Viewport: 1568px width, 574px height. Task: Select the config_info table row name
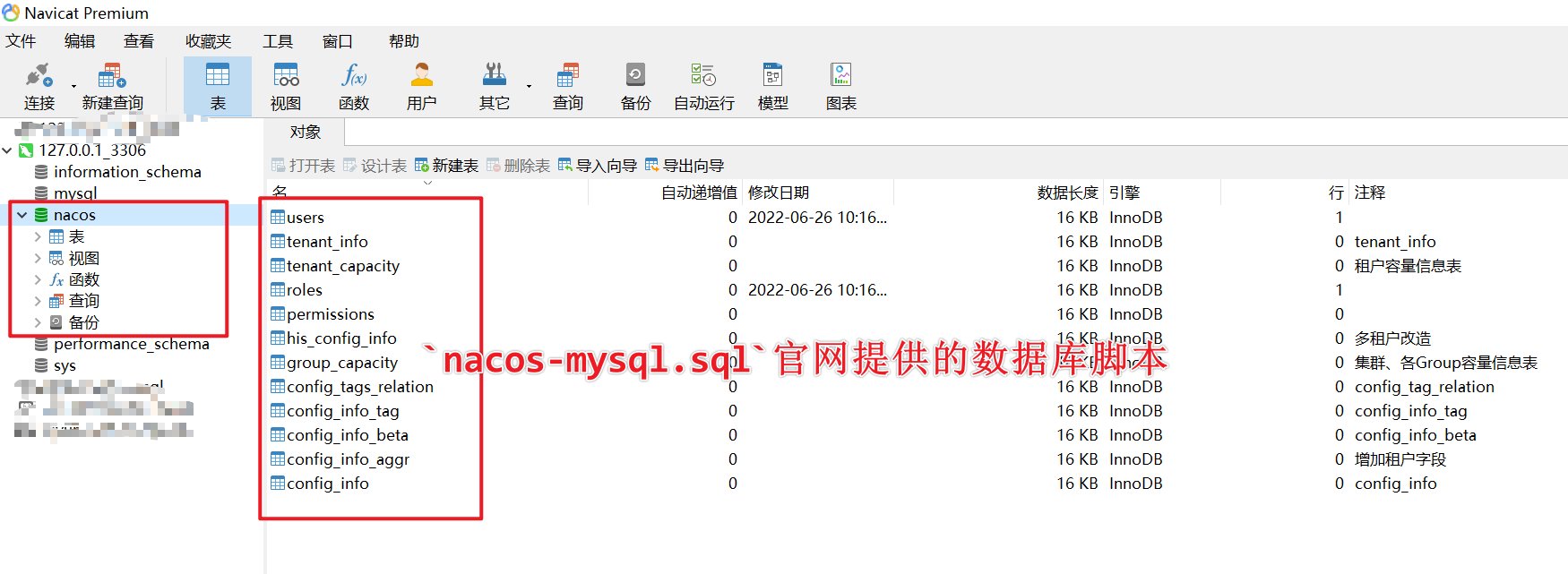(x=328, y=484)
